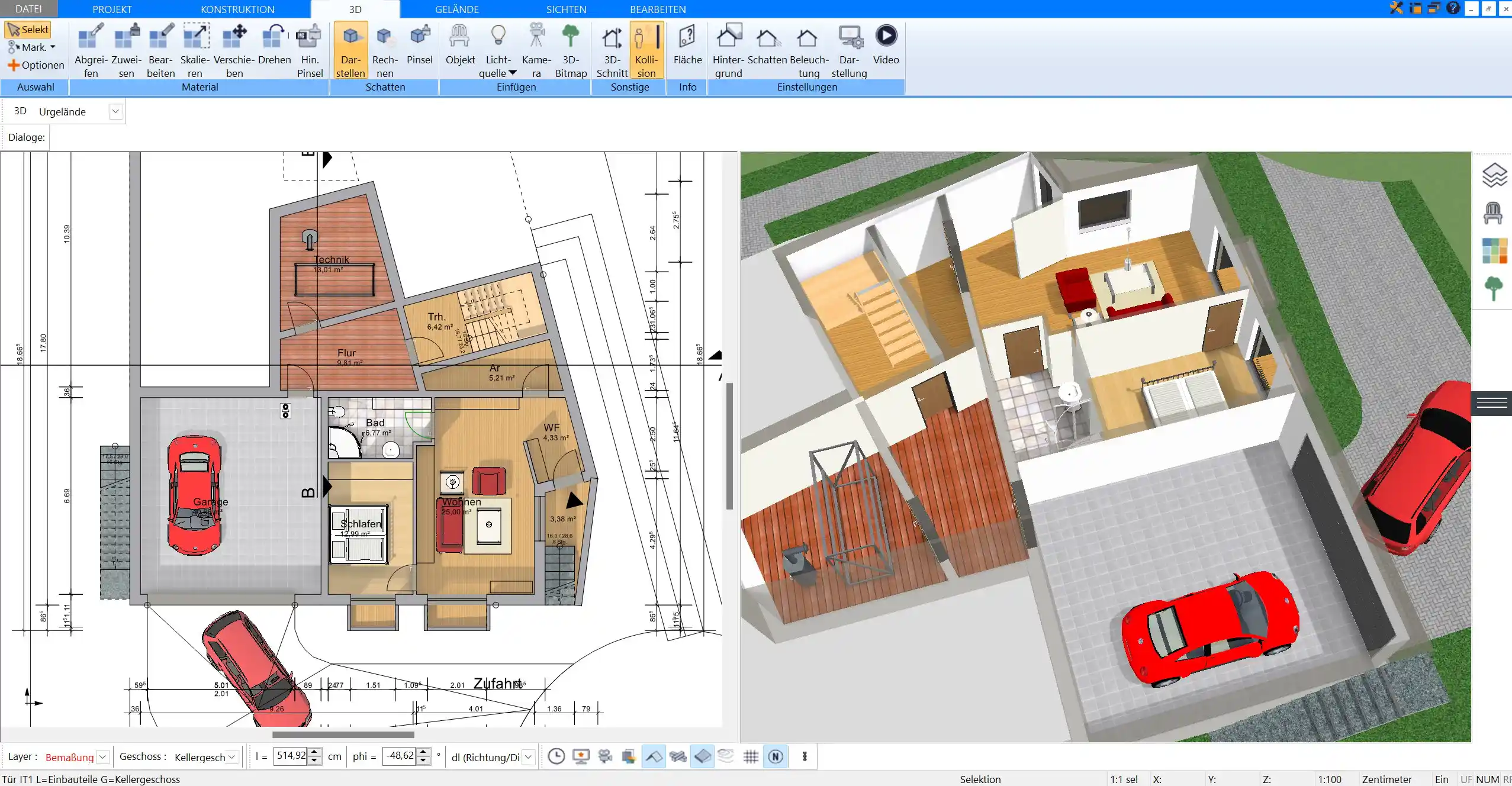Open the furniture catalog chair icon

coord(1493,213)
